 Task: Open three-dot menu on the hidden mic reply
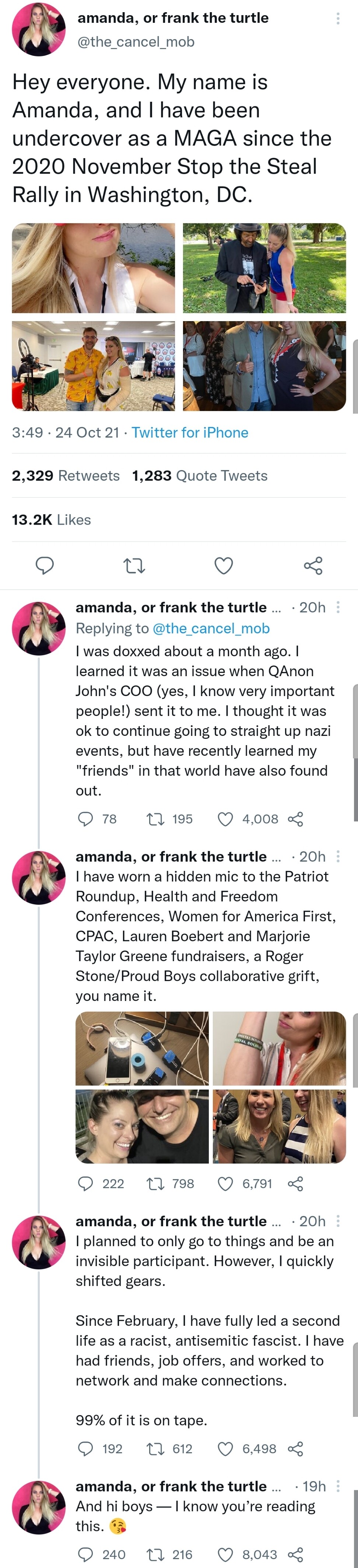click(x=338, y=856)
